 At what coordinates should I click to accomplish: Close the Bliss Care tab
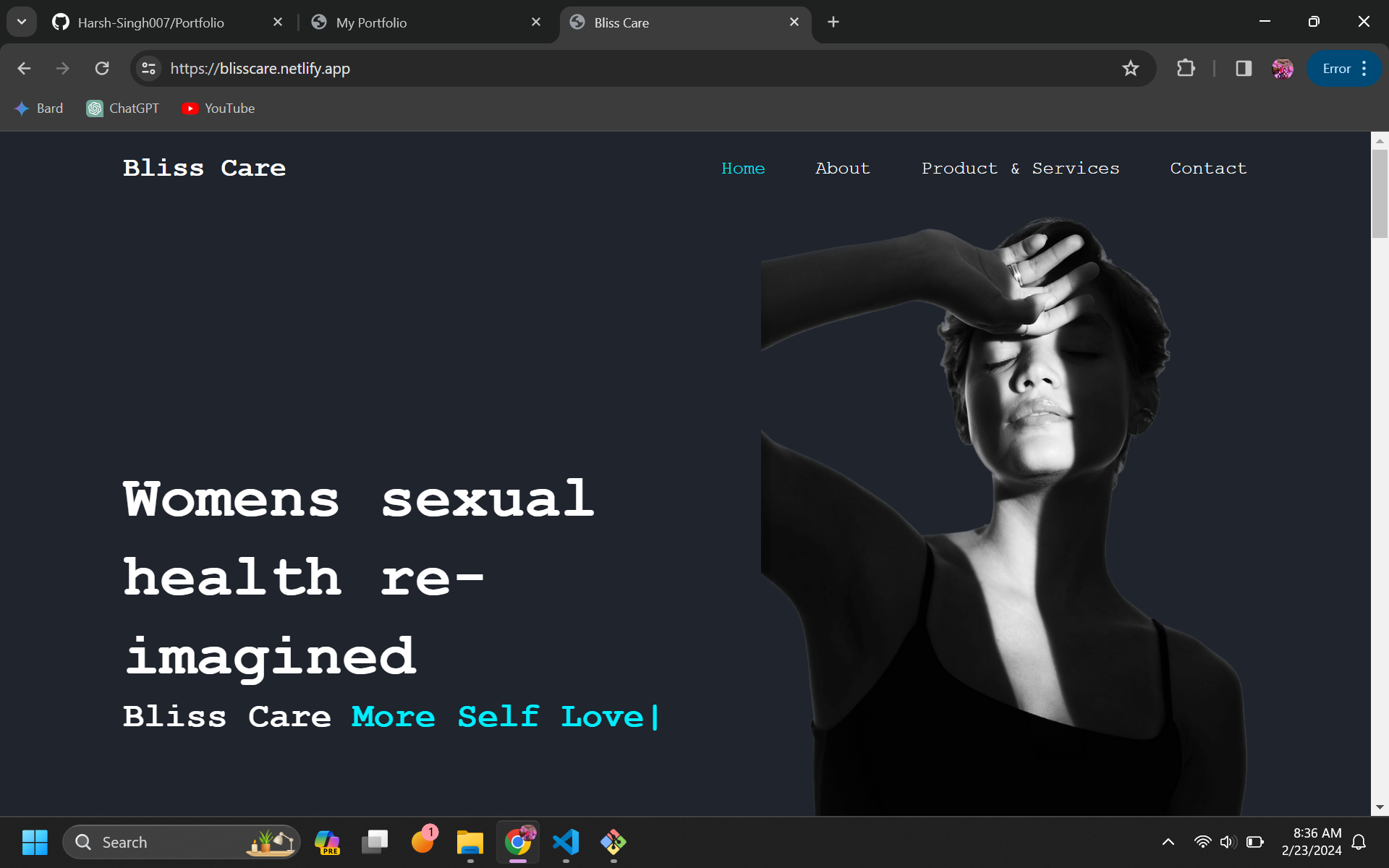coord(794,22)
